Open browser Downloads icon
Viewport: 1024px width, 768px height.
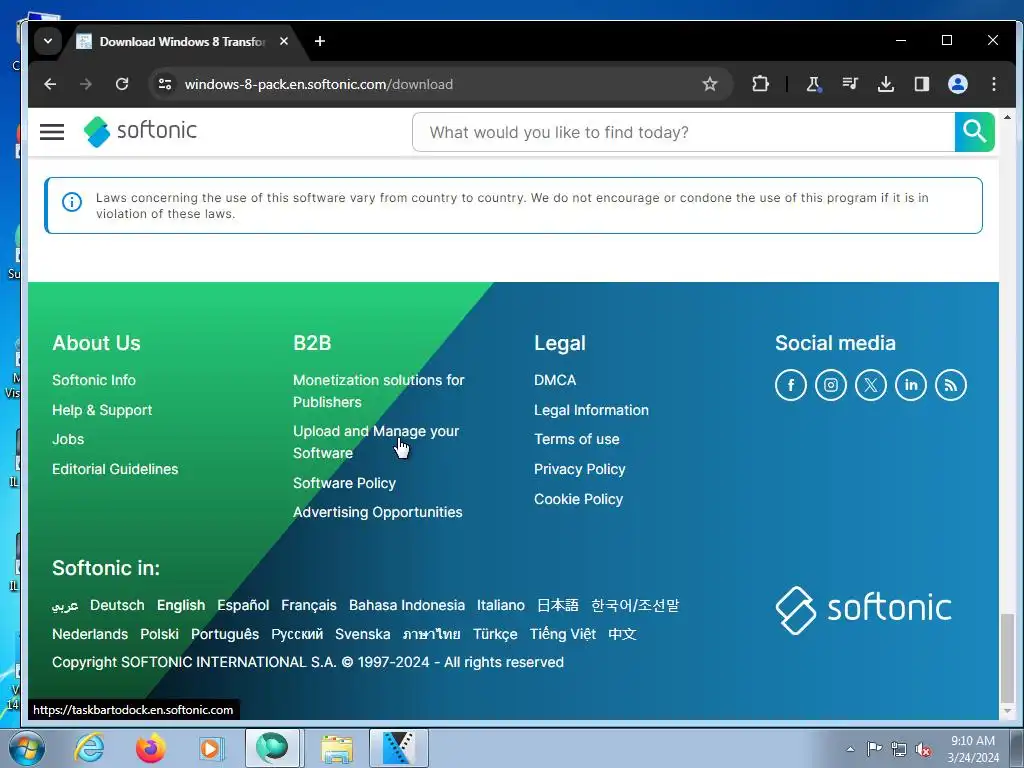click(x=886, y=84)
